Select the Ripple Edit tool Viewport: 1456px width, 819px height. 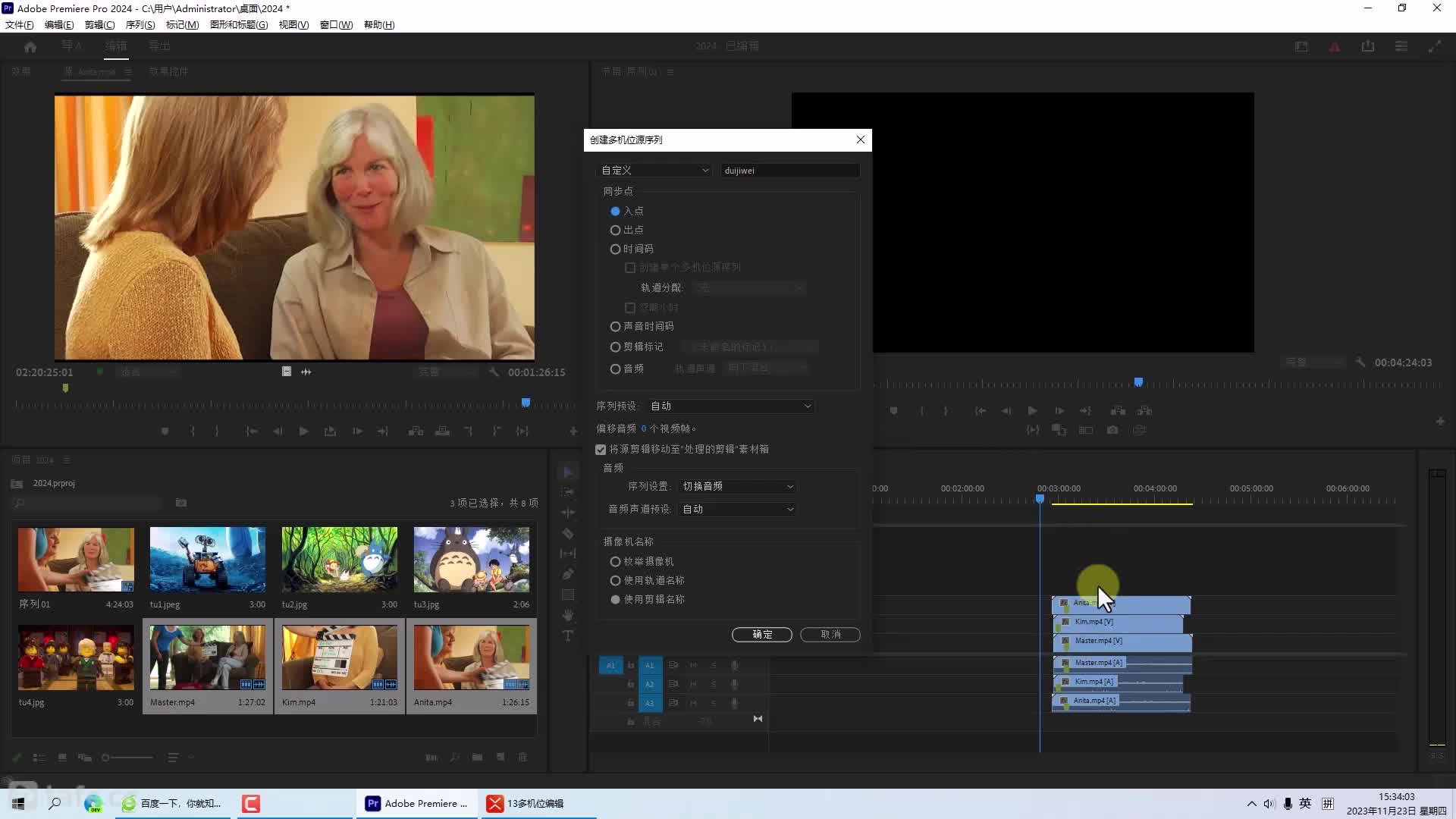(x=568, y=513)
